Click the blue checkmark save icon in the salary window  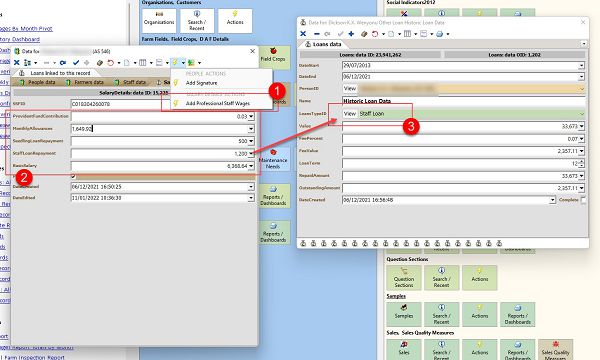(x=76, y=62)
